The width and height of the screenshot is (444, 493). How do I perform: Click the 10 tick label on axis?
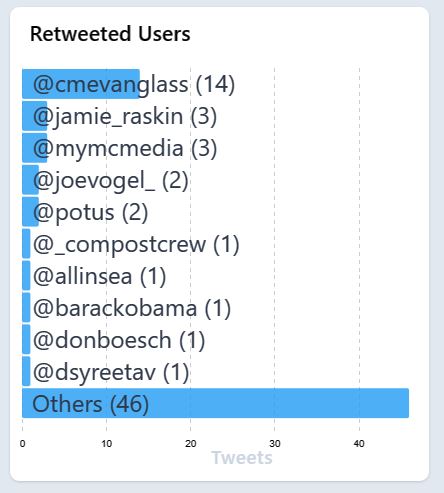[x=107, y=444]
